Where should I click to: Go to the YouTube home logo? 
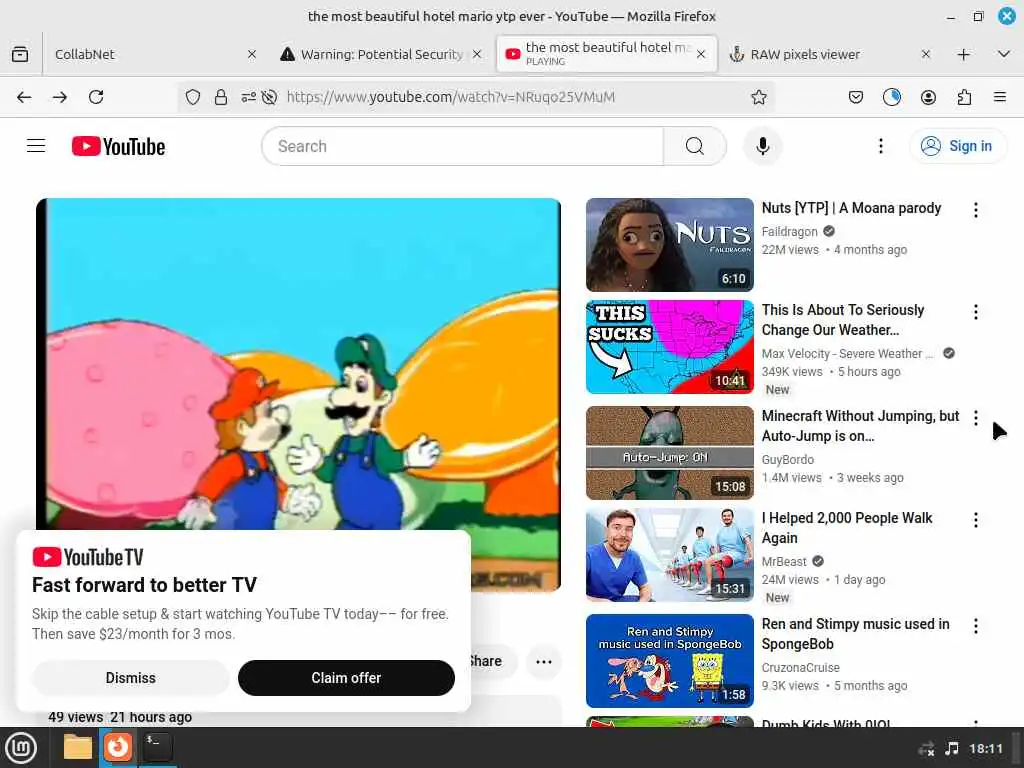(118, 146)
